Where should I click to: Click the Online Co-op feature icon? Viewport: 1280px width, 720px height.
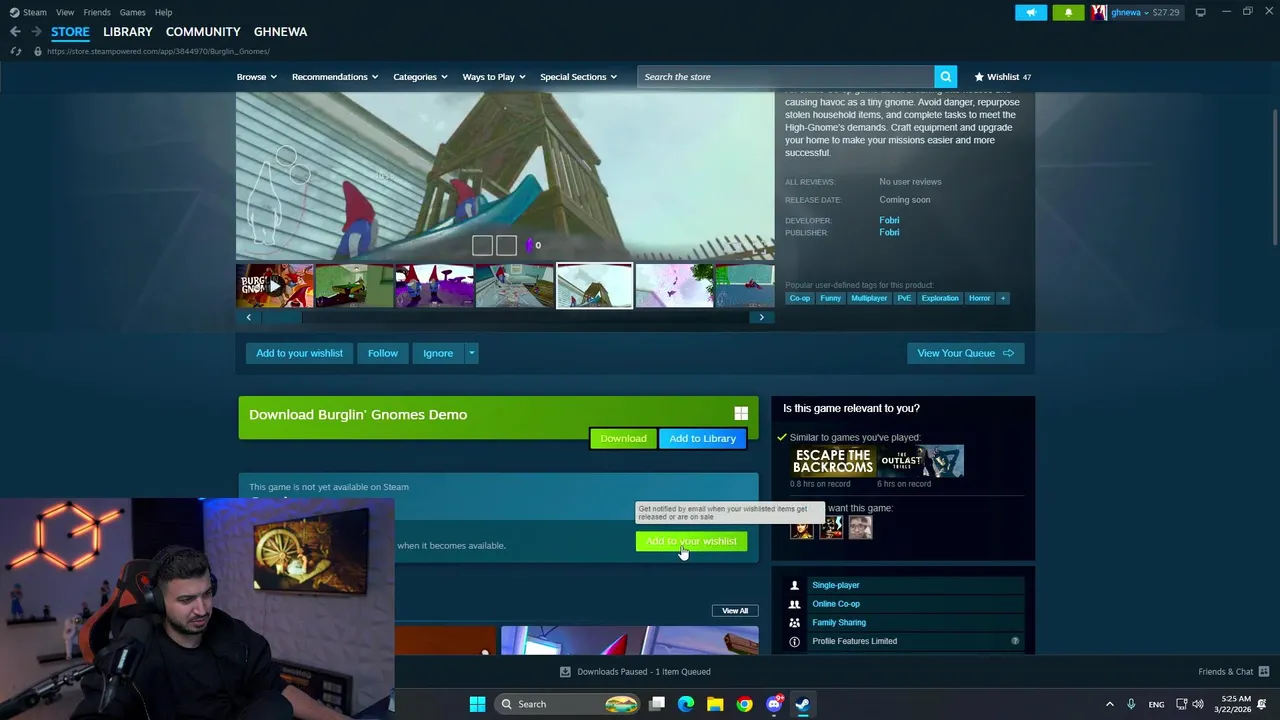pos(795,604)
